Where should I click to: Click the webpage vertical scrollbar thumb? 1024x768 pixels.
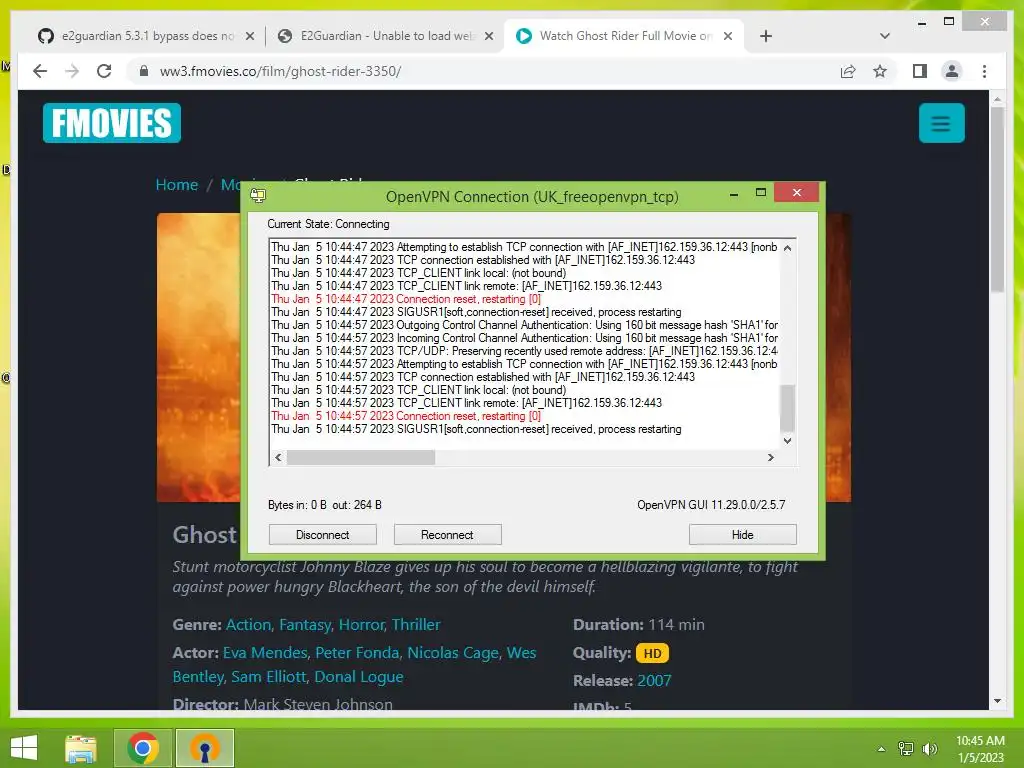click(x=997, y=199)
